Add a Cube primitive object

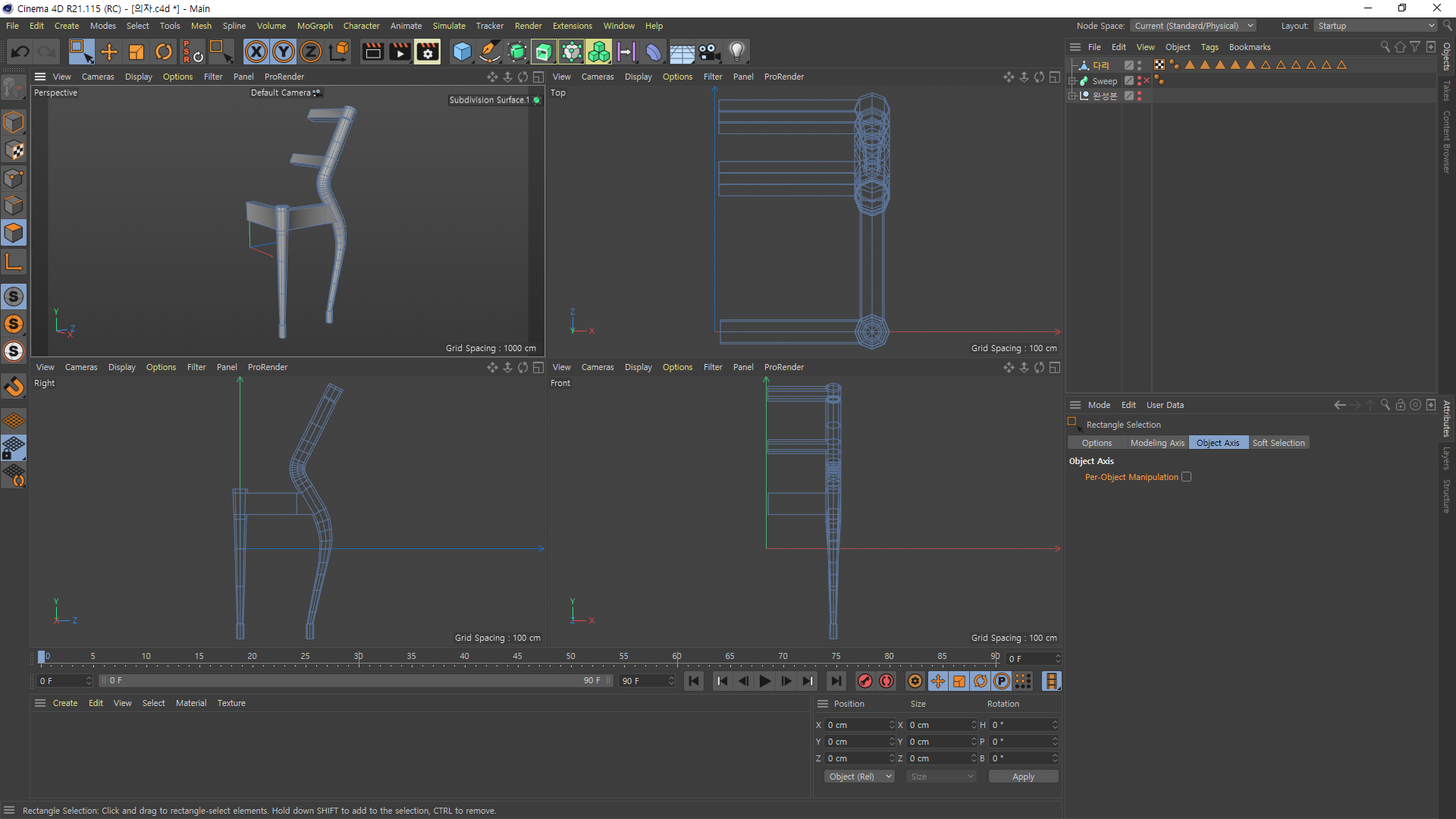tap(462, 52)
